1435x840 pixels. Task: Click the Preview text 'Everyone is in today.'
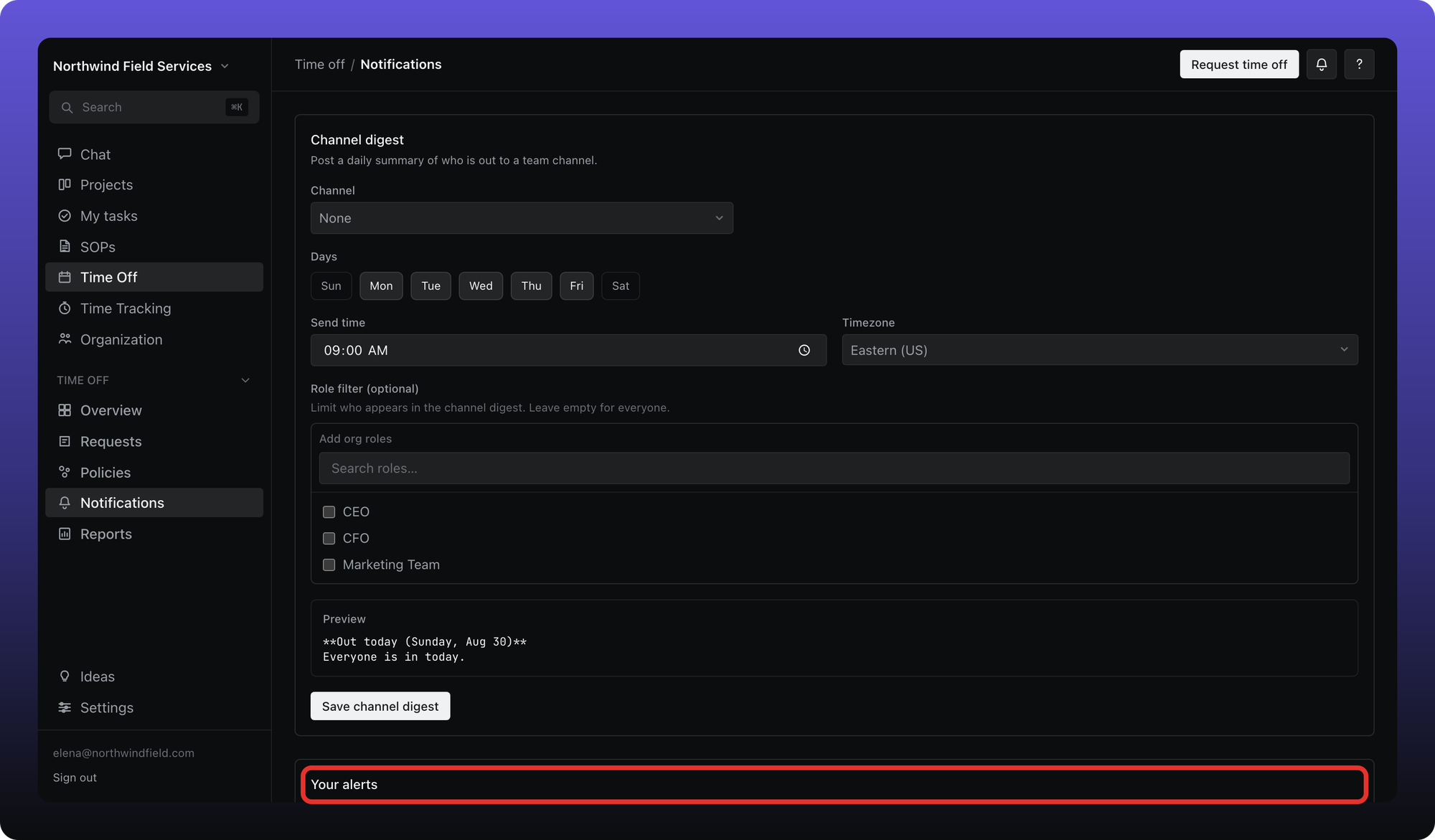(394, 657)
